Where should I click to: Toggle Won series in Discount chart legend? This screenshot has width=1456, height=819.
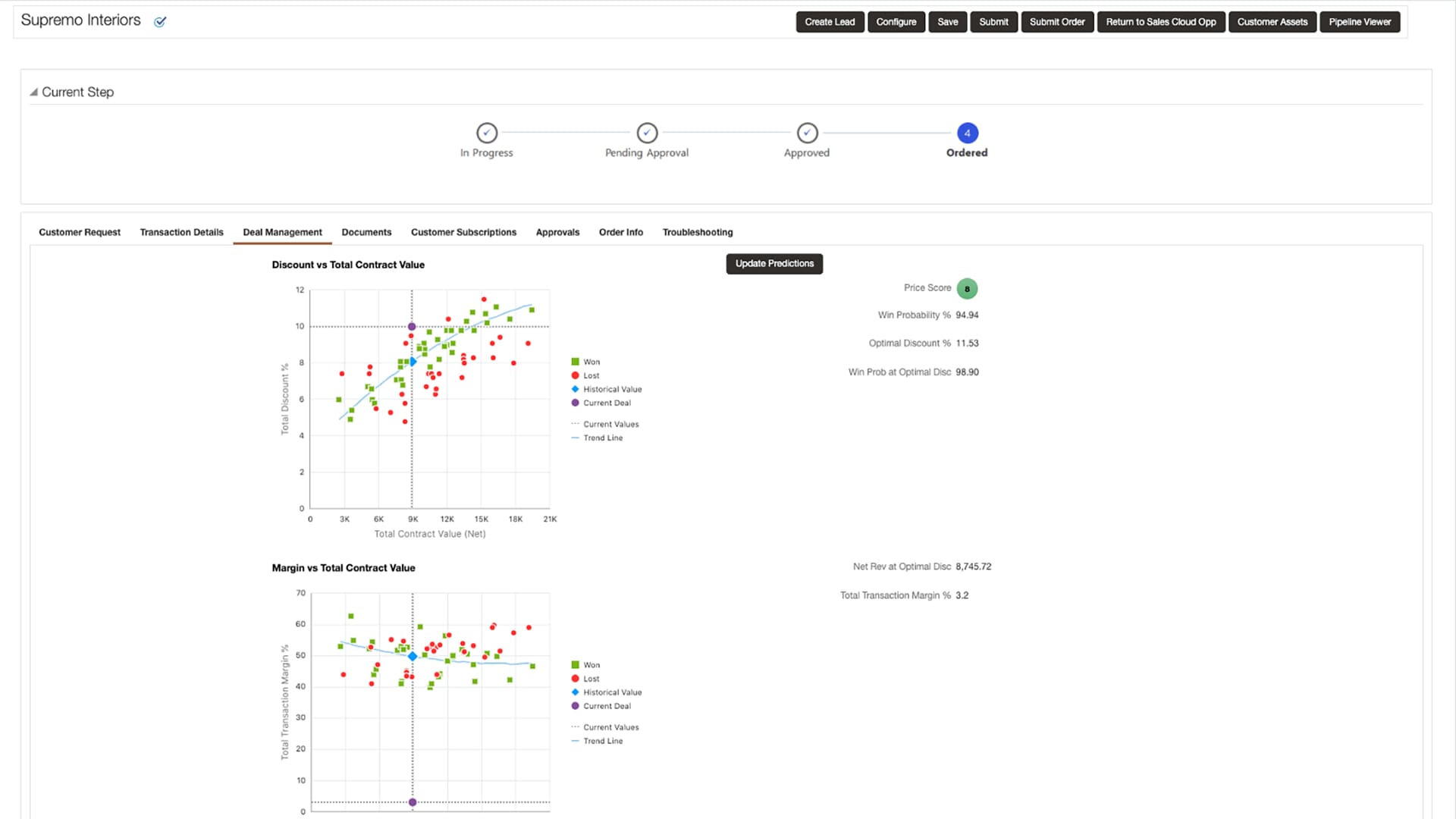[585, 362]
